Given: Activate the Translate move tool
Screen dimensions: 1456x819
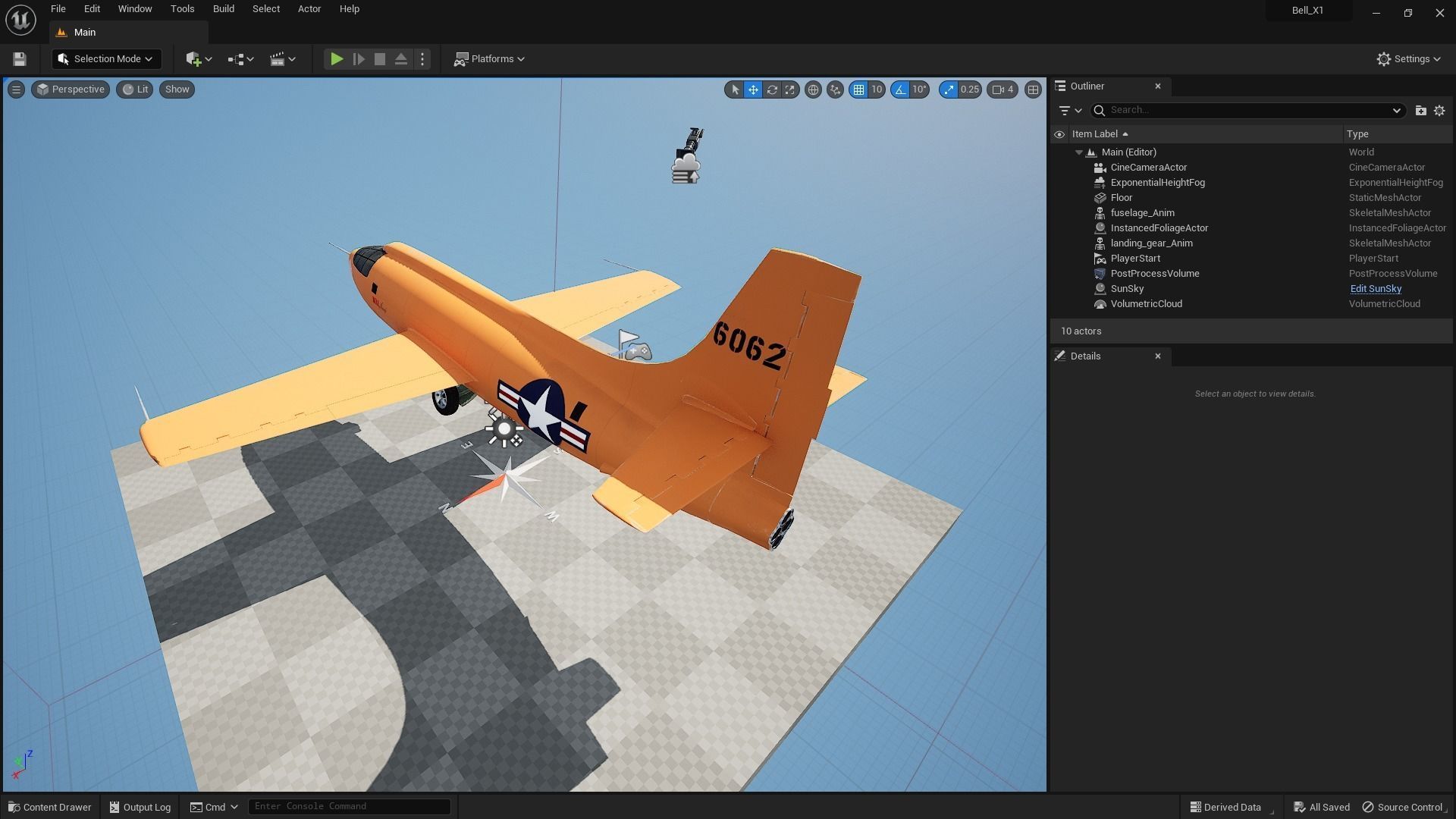Looking at the screenshot, I should (x=753, y=89).
